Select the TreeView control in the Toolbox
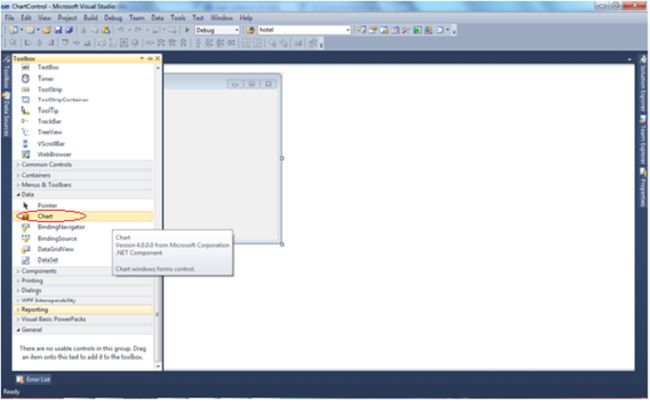The height and width of the screenshot is (402, 650). click(x=83, y=132)
